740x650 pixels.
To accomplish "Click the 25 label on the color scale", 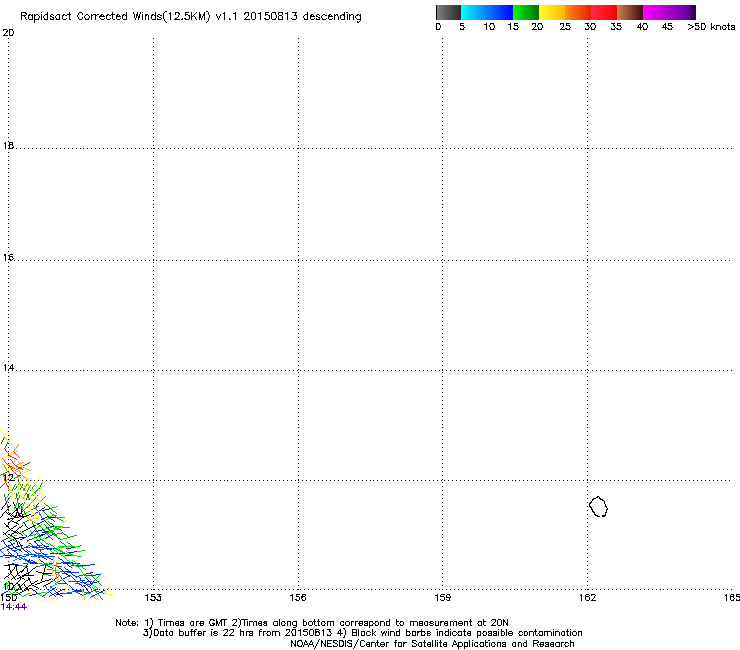I will click(x=565, y=27).
